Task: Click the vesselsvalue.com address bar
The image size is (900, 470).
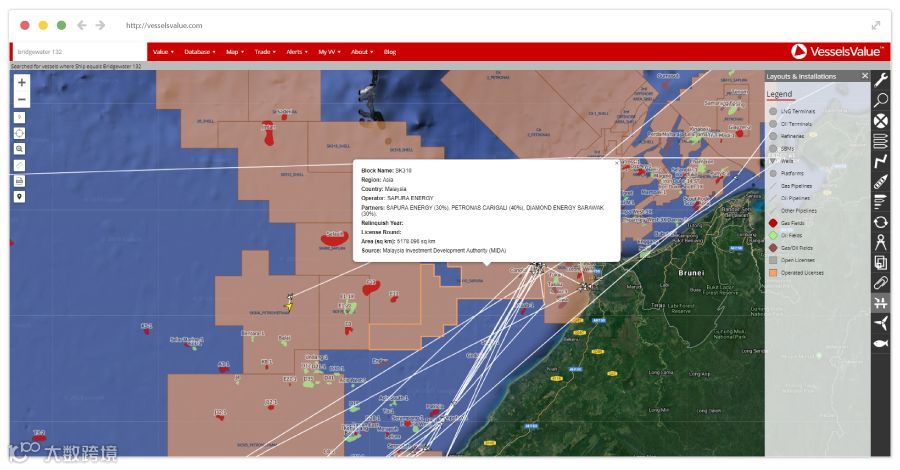Action: click(164, 25)
